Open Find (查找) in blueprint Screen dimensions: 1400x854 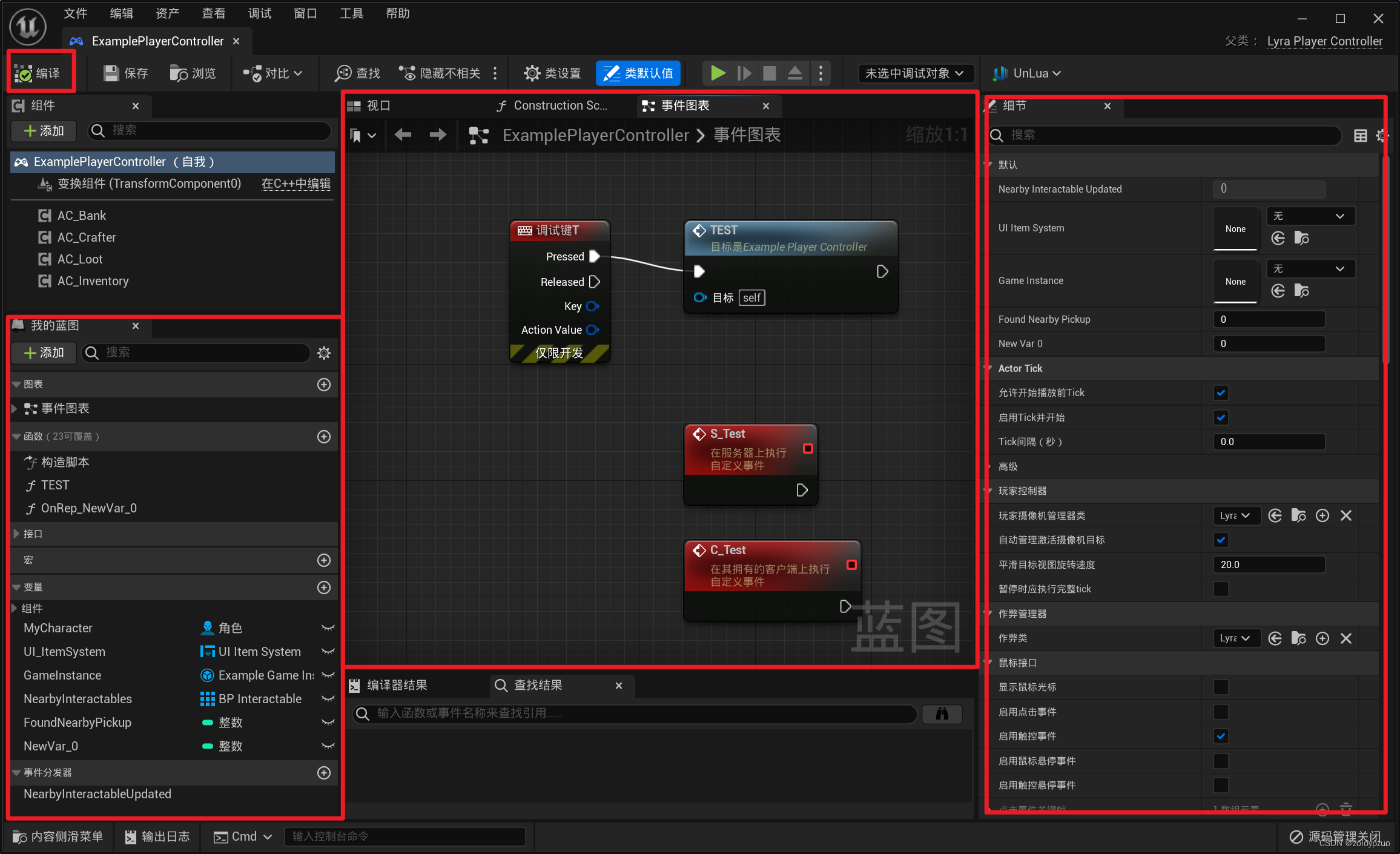[358, 73]
